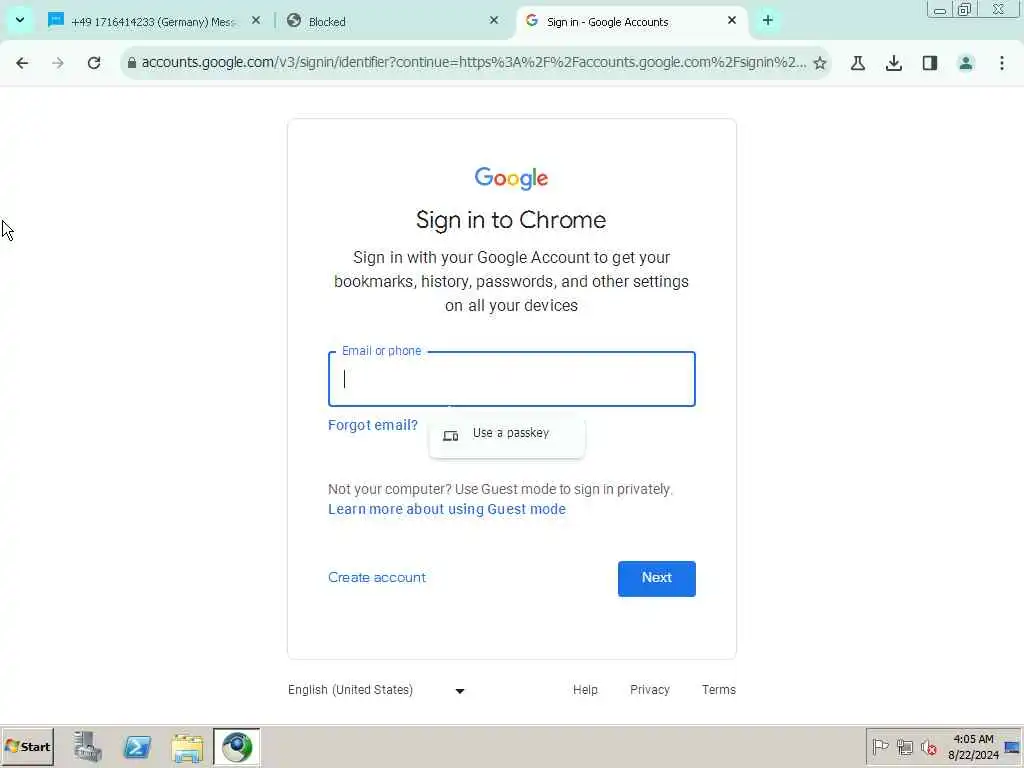Select Use a passkey suggestion

pyautogui.click(x=507, y=434)
